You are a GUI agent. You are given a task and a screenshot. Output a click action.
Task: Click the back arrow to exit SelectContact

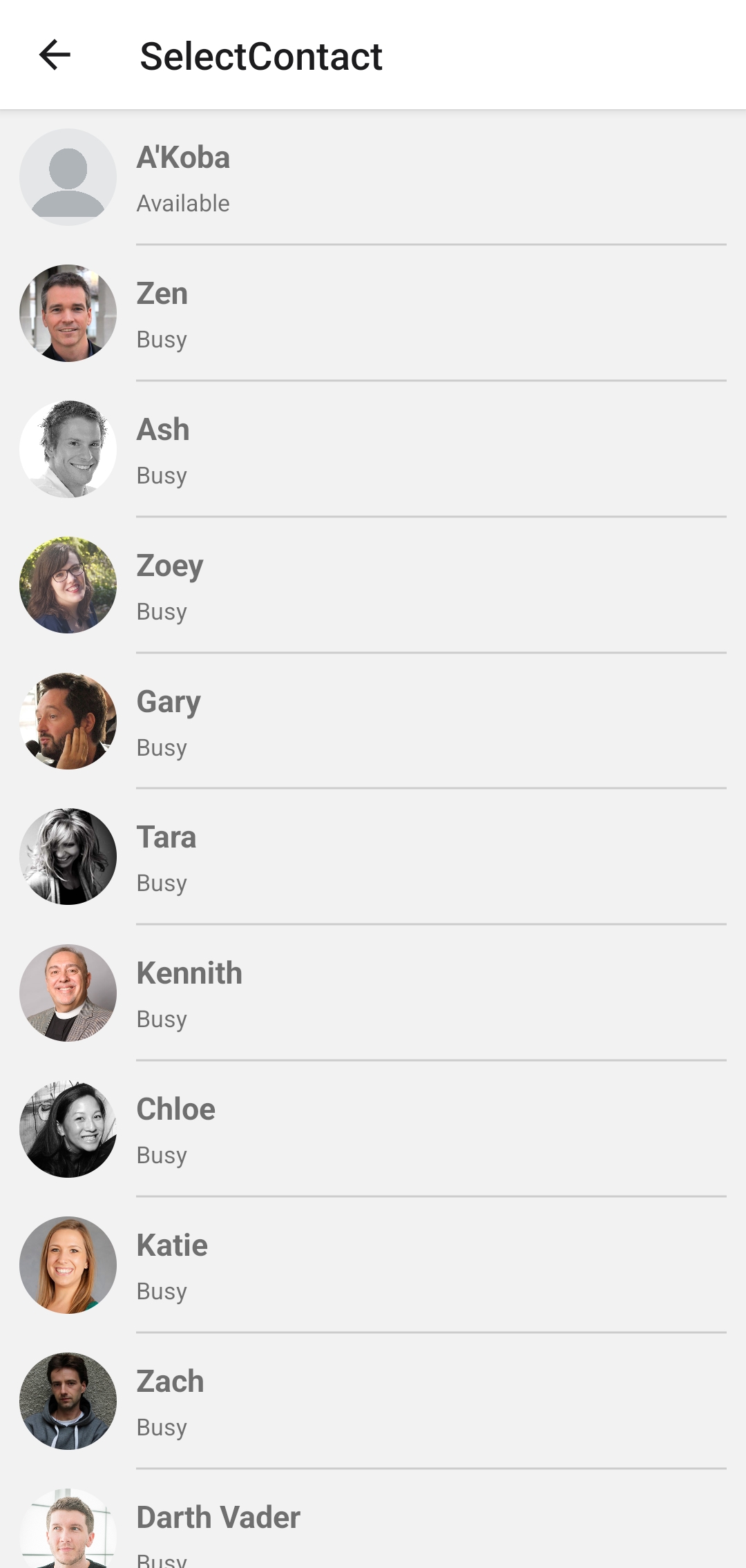[x=55, y=56]
